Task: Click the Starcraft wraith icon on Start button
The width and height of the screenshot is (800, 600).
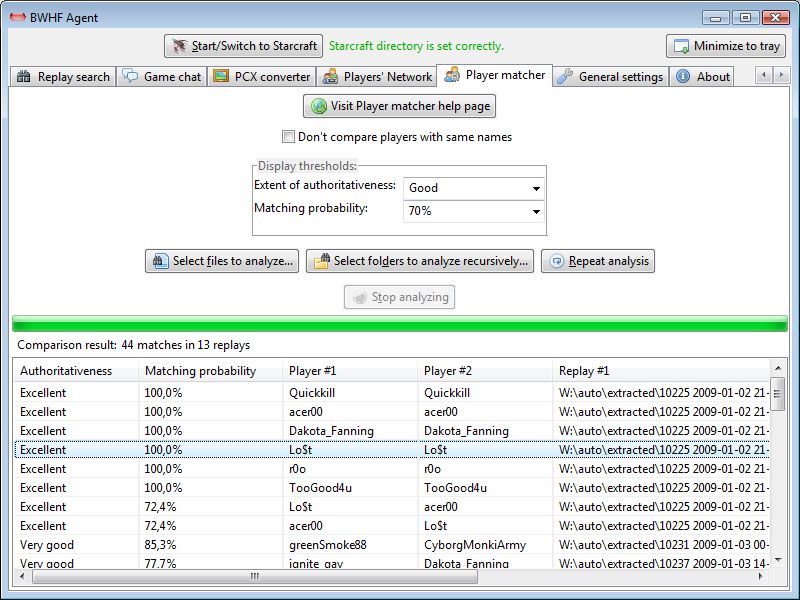Action: click(179, 46)
